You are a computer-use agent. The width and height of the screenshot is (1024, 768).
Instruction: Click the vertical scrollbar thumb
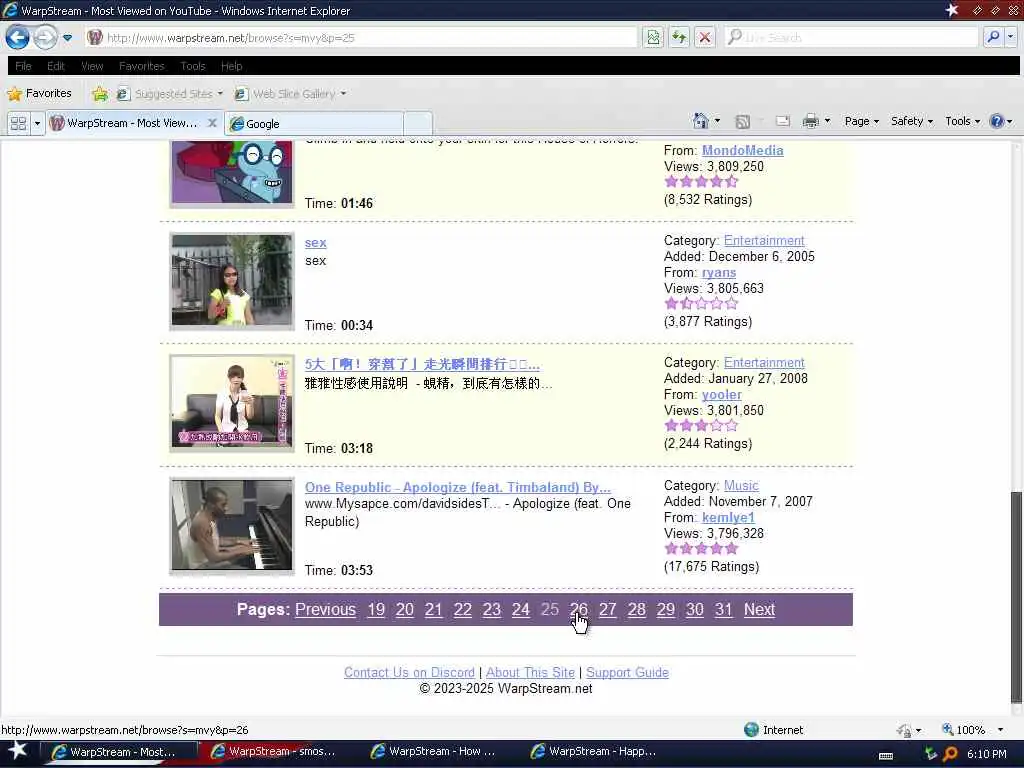coord(1016,598)
